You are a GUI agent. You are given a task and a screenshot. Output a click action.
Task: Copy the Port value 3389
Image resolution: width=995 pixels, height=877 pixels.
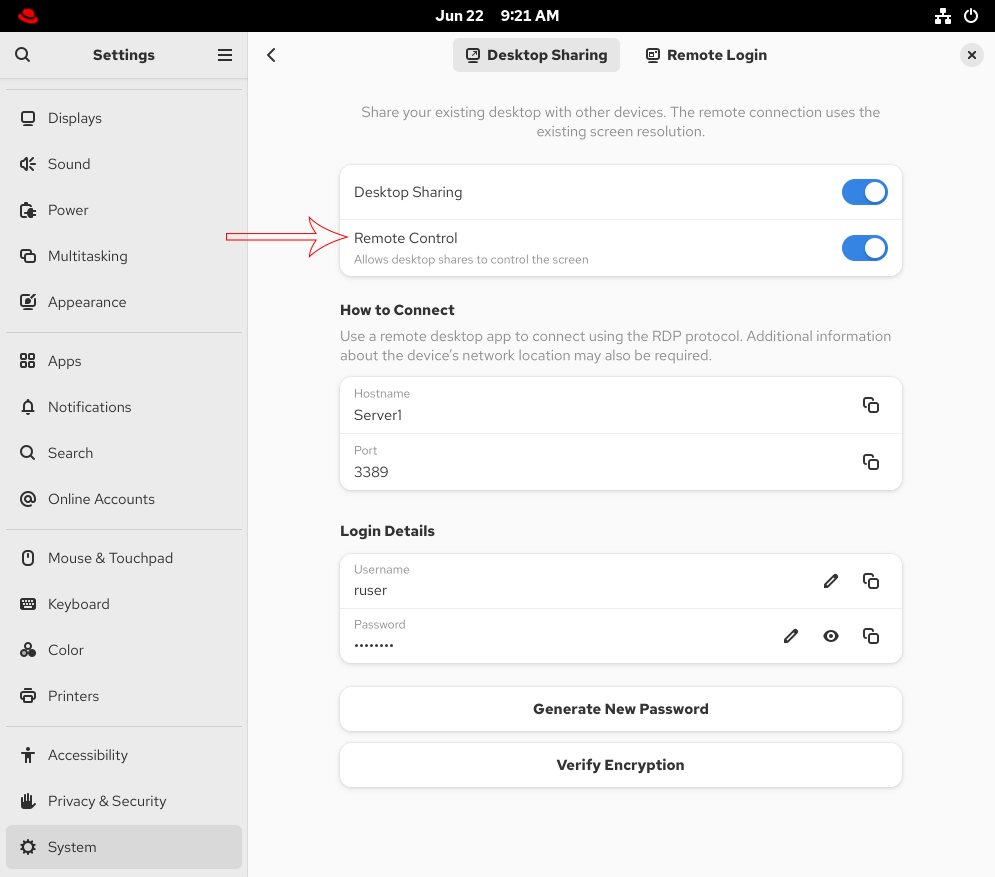(871, 462)
